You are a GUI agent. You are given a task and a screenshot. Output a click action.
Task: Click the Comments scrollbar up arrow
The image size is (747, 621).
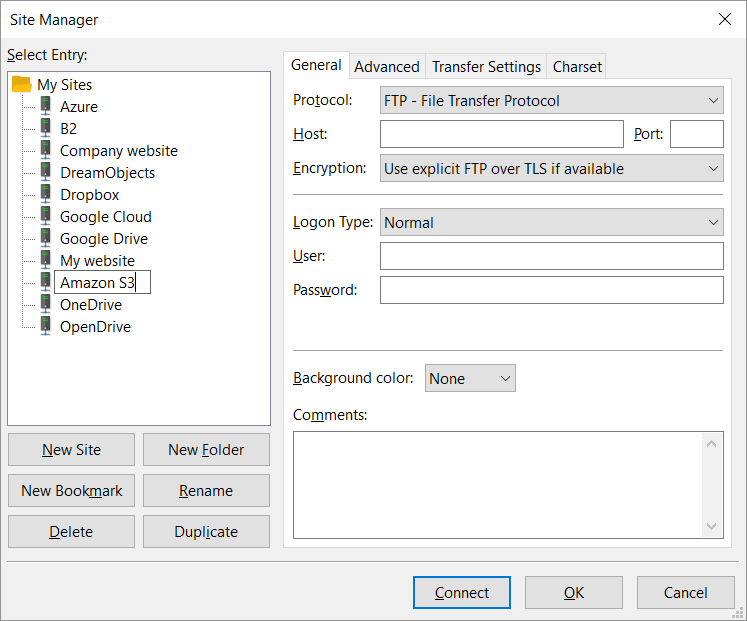point(712,444)
